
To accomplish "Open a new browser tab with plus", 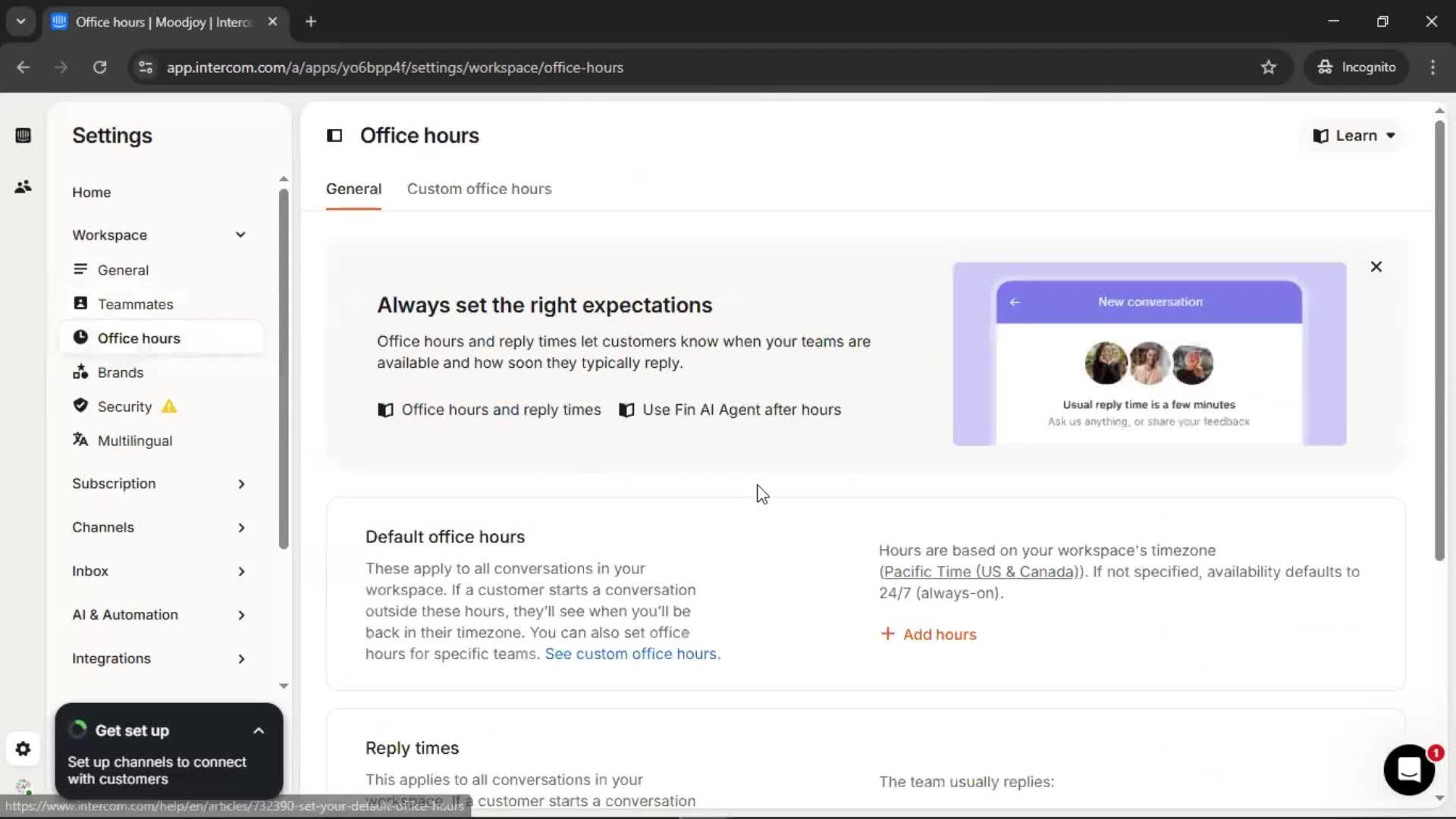I will pyautogui.click(x=311, y=22).
